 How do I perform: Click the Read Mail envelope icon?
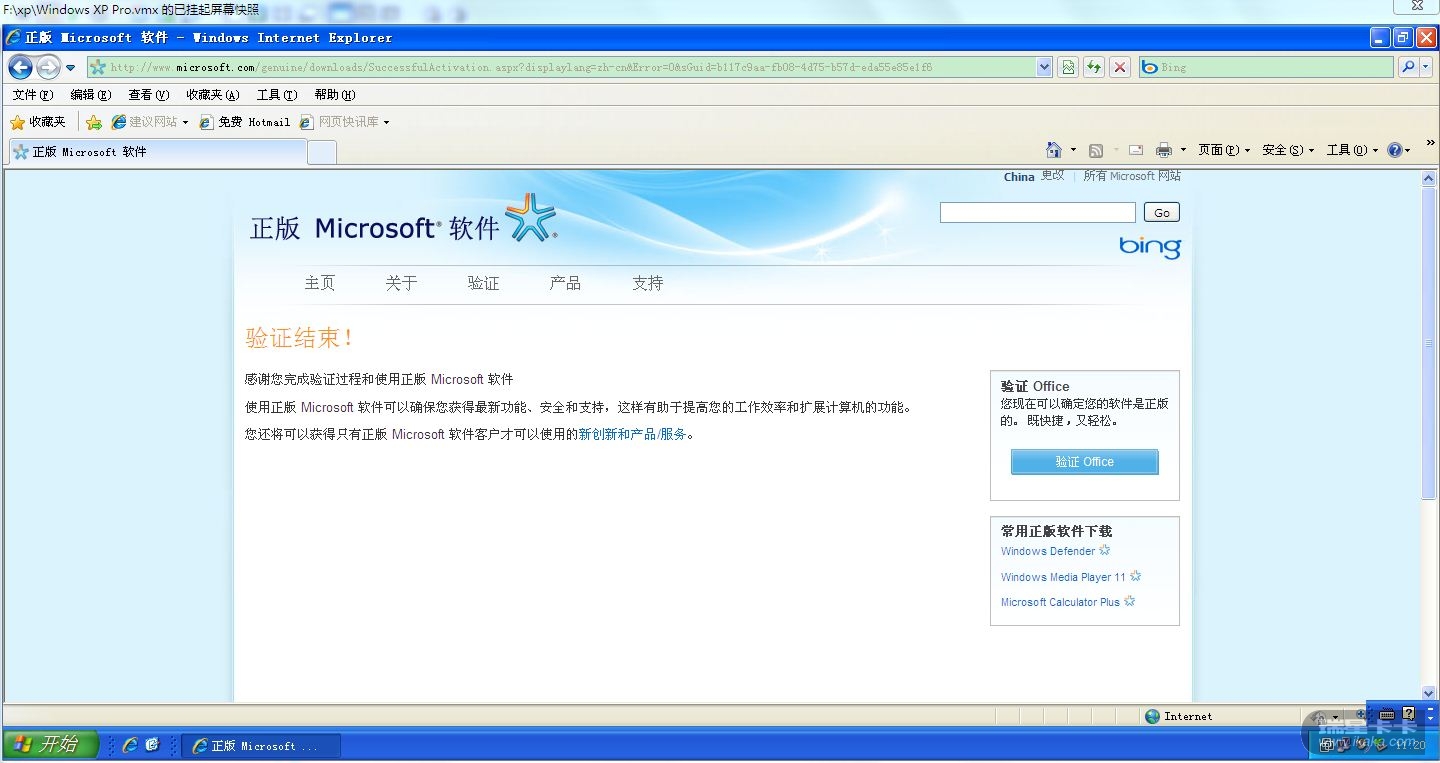(x=1136, y=150)
